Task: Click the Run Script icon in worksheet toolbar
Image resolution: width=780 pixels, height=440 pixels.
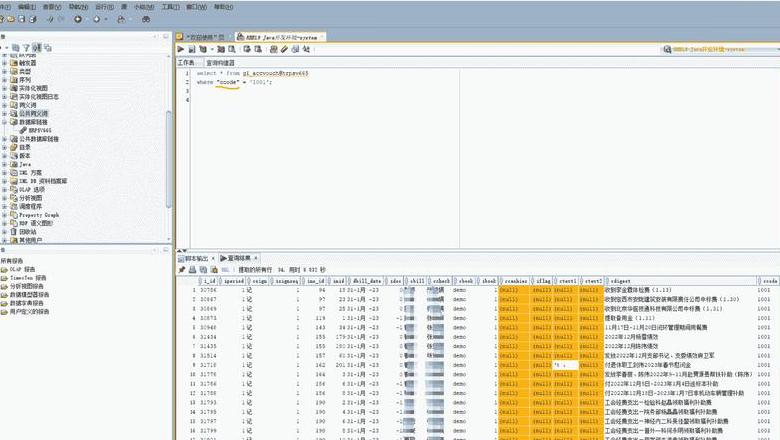Action: click(192, 49)
